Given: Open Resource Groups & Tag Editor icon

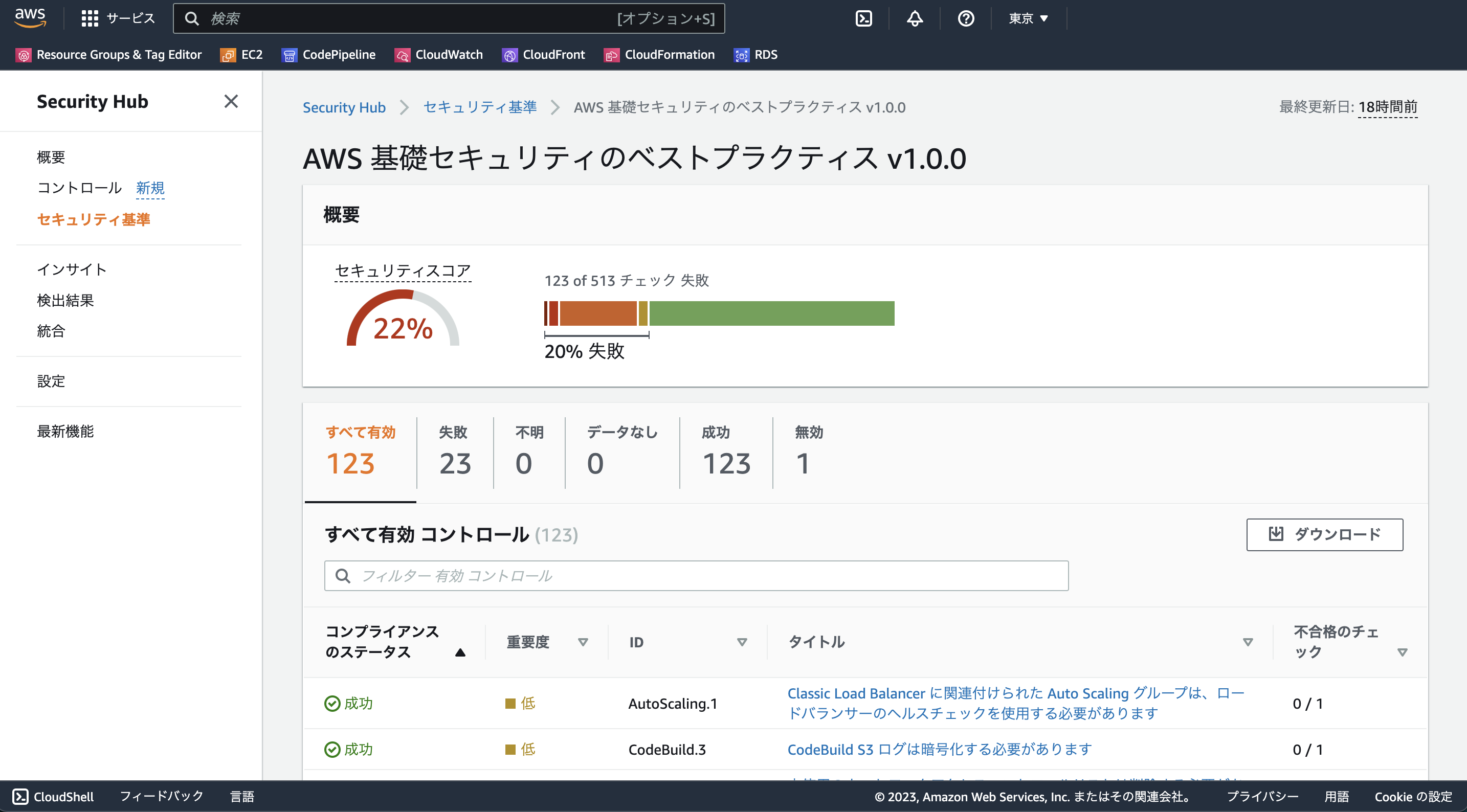Looking at the screenshot, I should (x=24, y=55).
